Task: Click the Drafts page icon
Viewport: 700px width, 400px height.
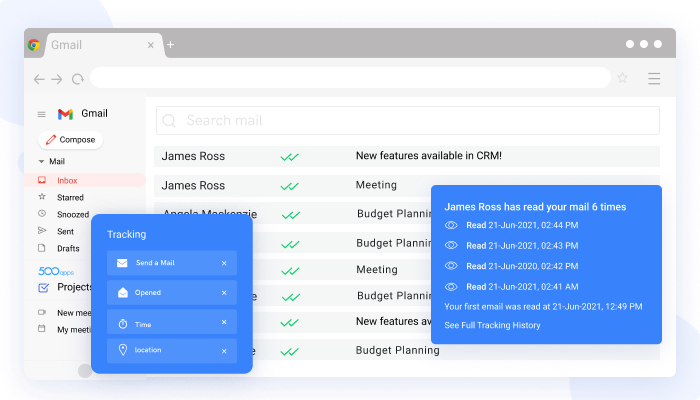Action: (42, 248)
